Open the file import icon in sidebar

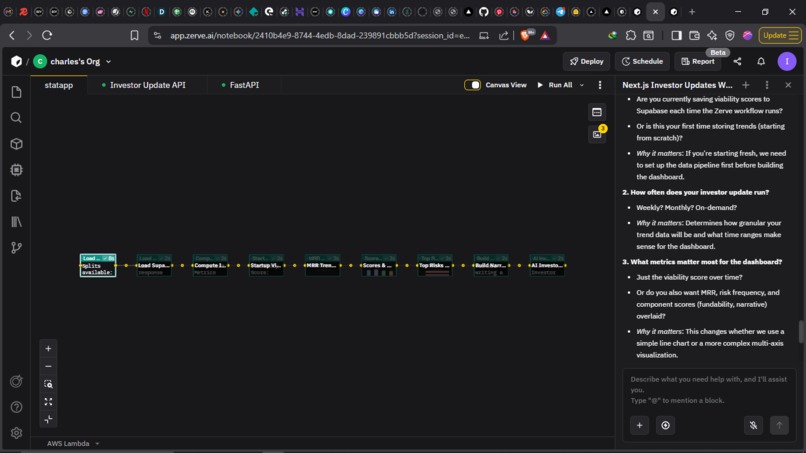(16, 196)
